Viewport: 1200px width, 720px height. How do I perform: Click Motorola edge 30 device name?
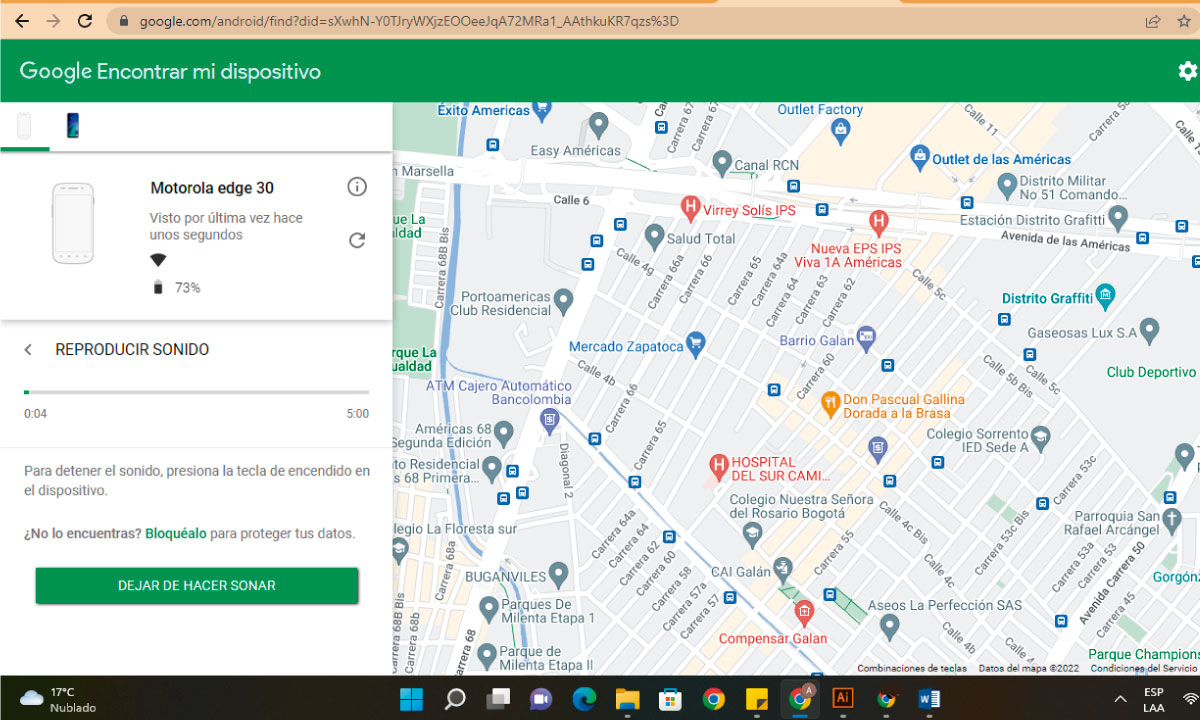coord(212,188)
